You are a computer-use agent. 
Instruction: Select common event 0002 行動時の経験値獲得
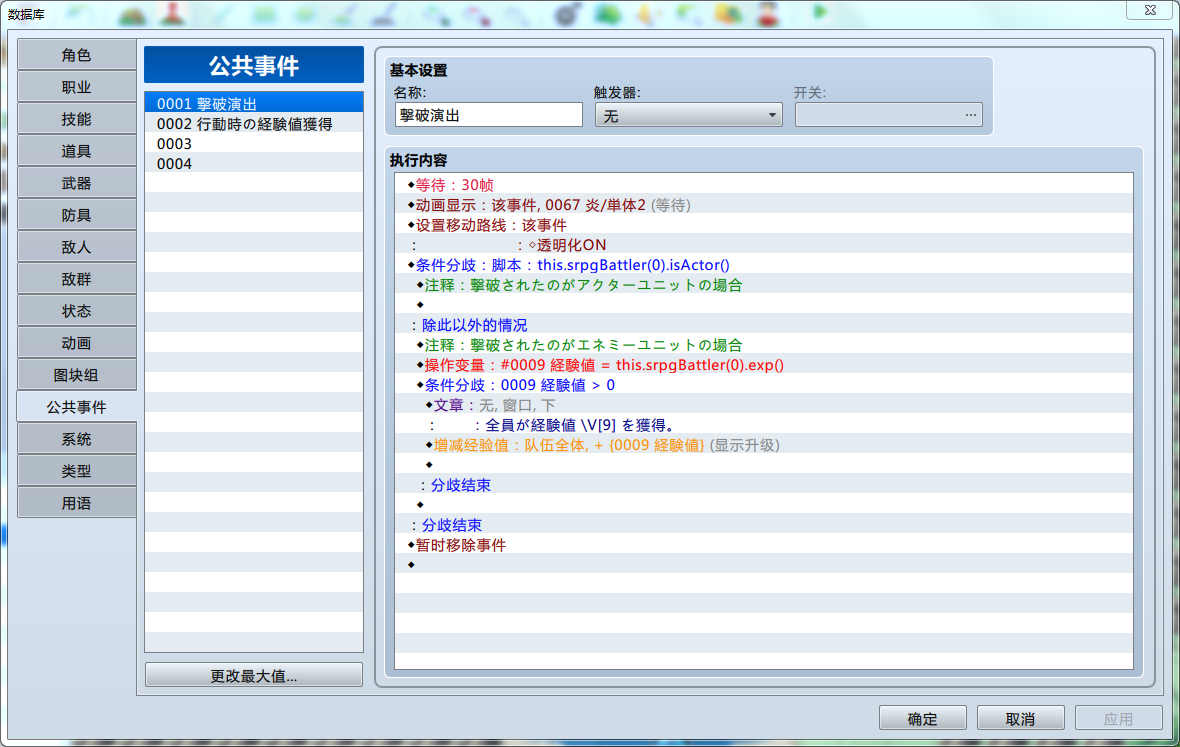point(254,124)
